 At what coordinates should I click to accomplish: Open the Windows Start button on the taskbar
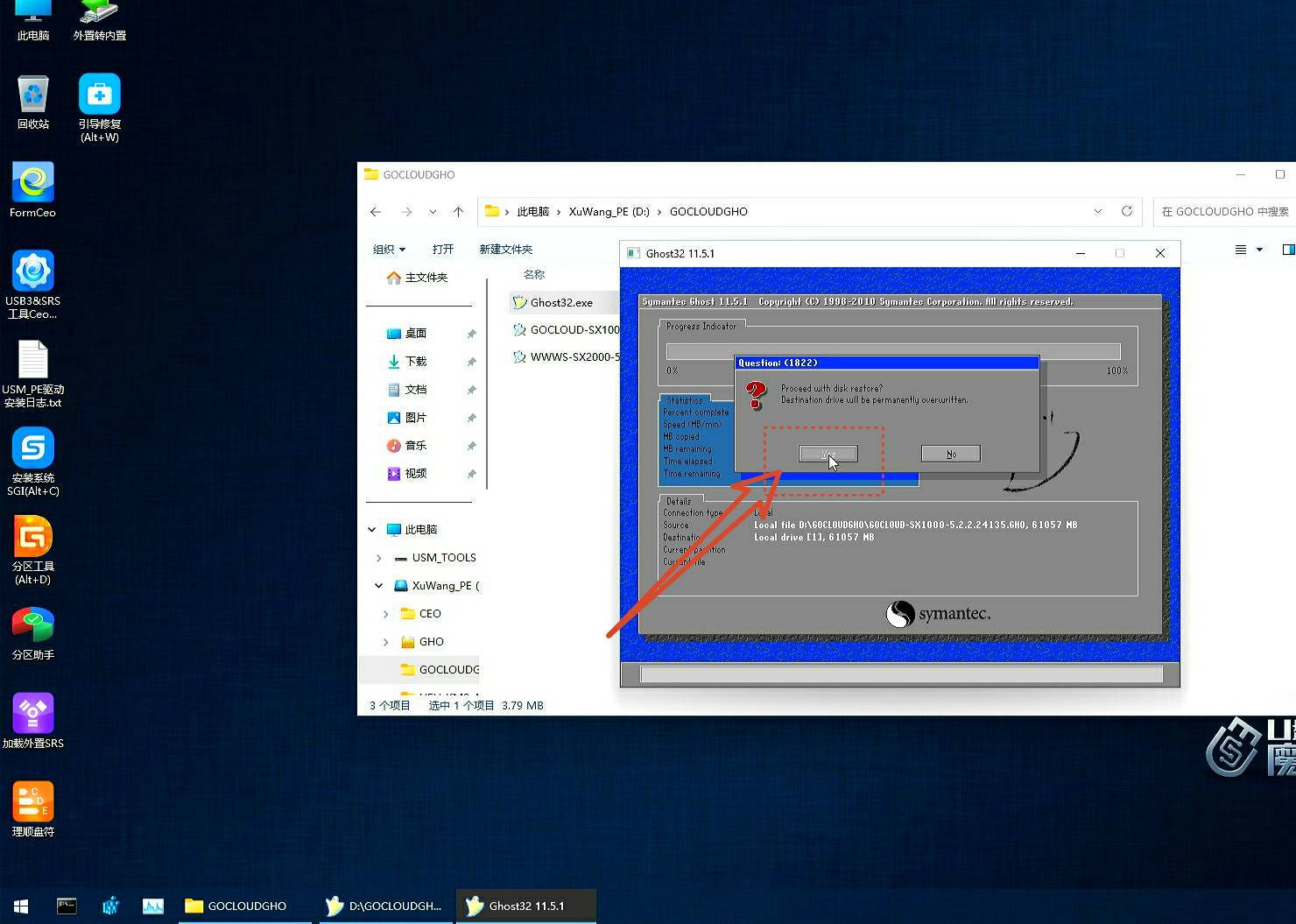coord(21,906)
